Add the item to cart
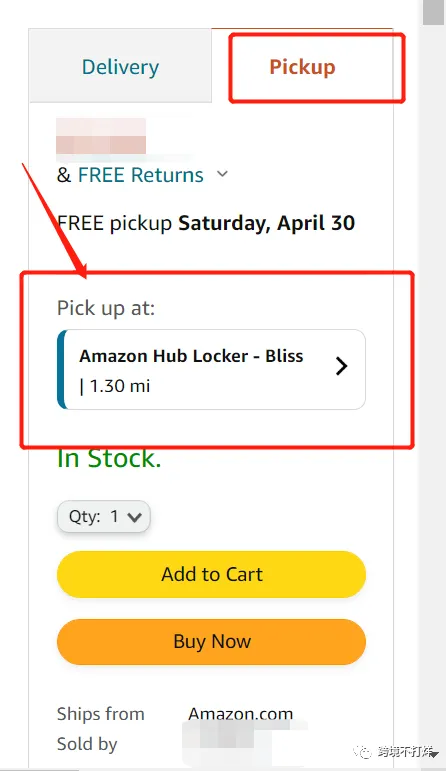Screen dimensions: 446x771 click(211, 574)
